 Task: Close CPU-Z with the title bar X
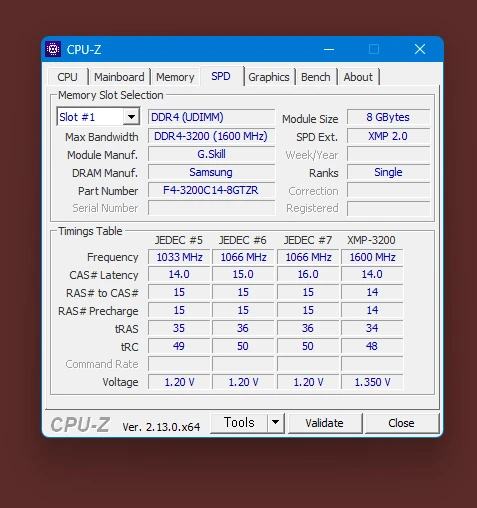coord(420,49)
